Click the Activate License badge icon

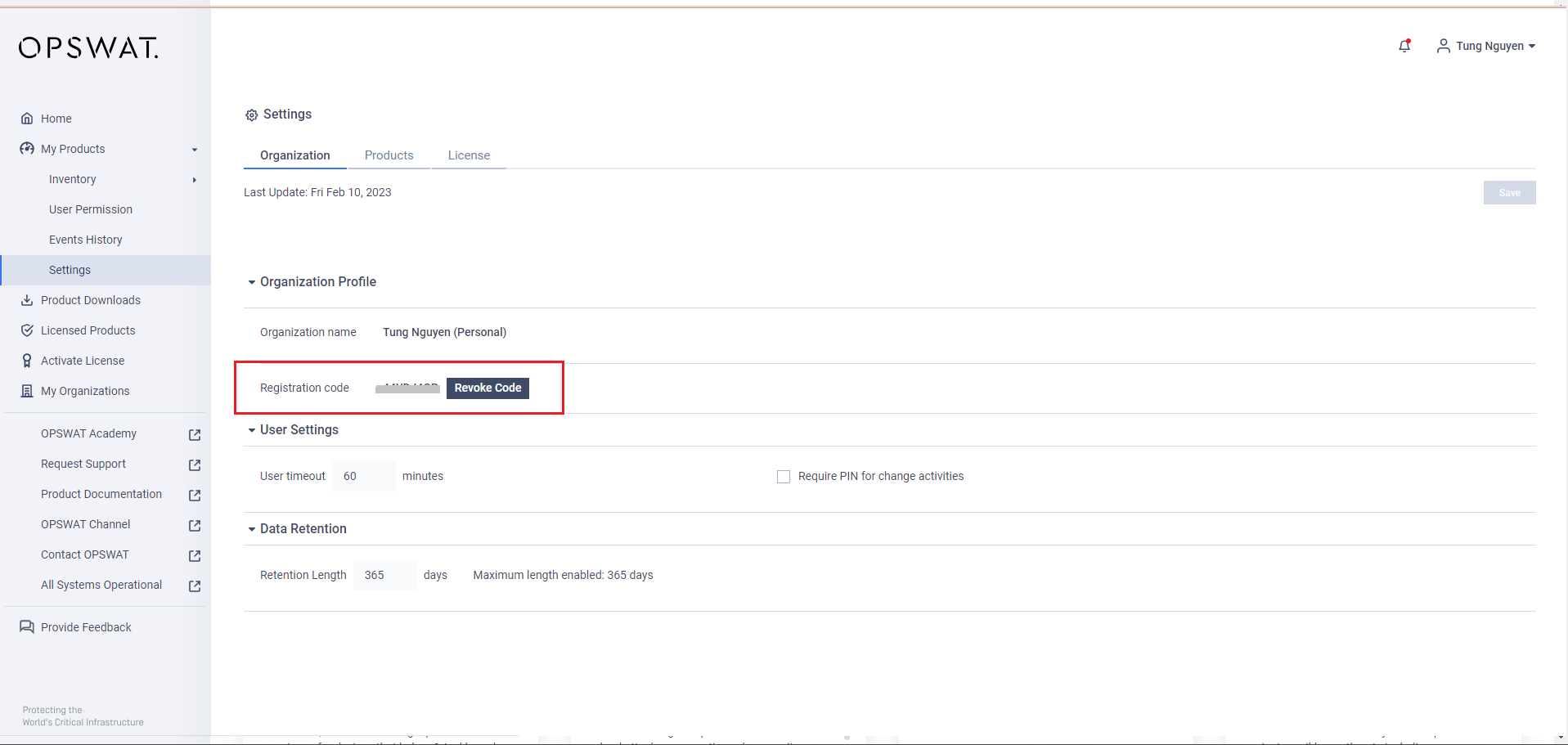pyautogui.click(x=27, y=361)
